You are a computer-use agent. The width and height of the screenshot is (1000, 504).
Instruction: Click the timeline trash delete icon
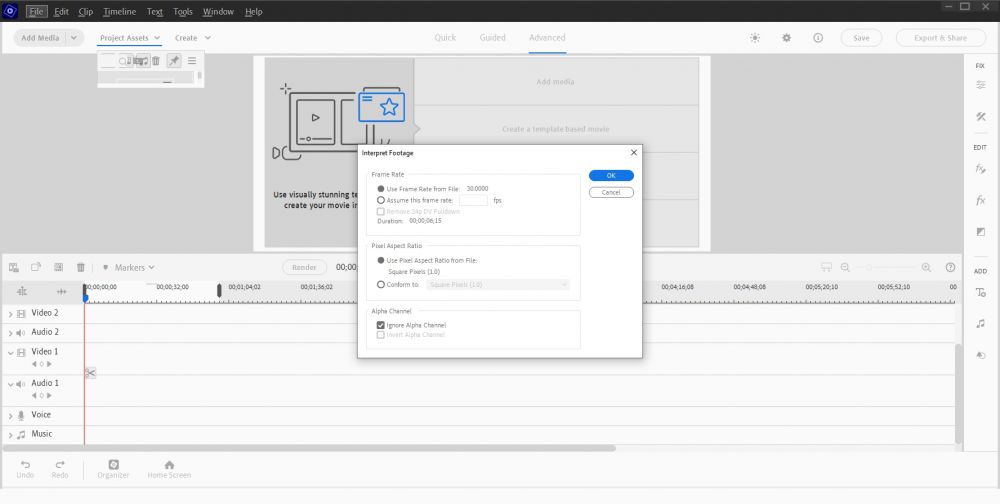coord(81,268)
